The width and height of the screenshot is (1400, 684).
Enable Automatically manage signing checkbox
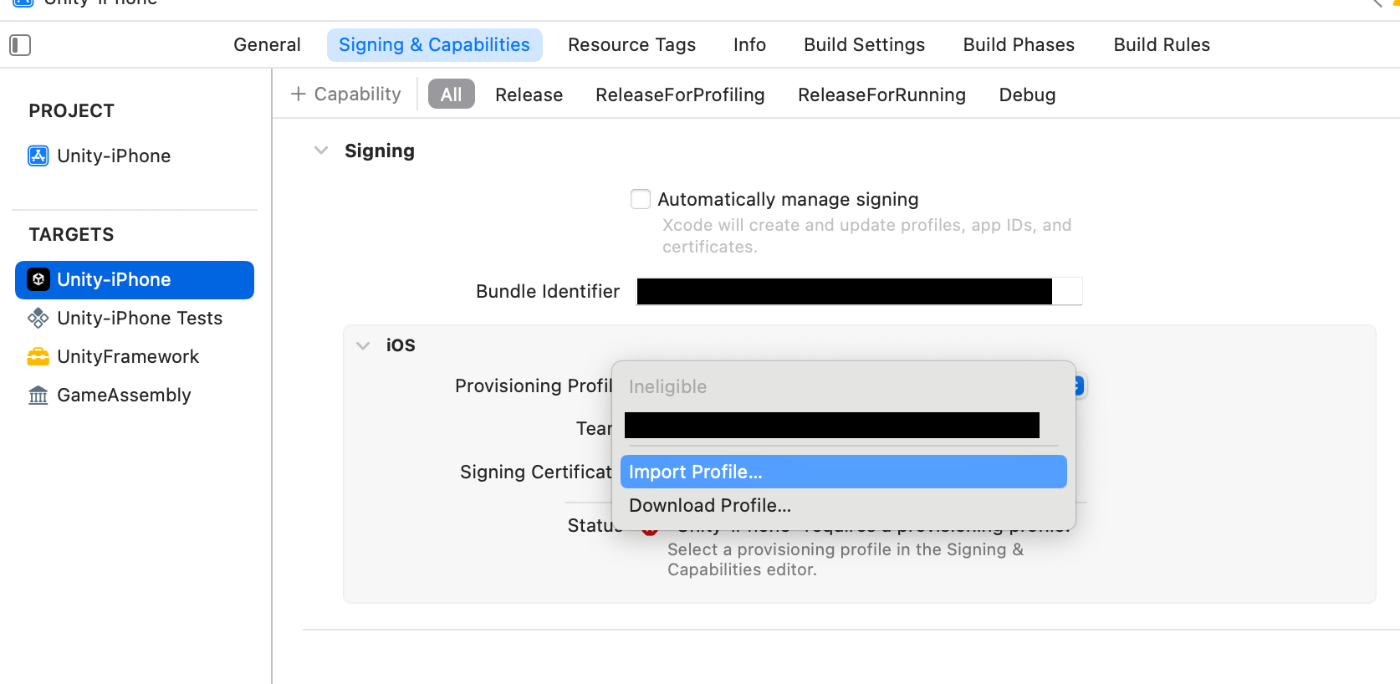[640, 199]
